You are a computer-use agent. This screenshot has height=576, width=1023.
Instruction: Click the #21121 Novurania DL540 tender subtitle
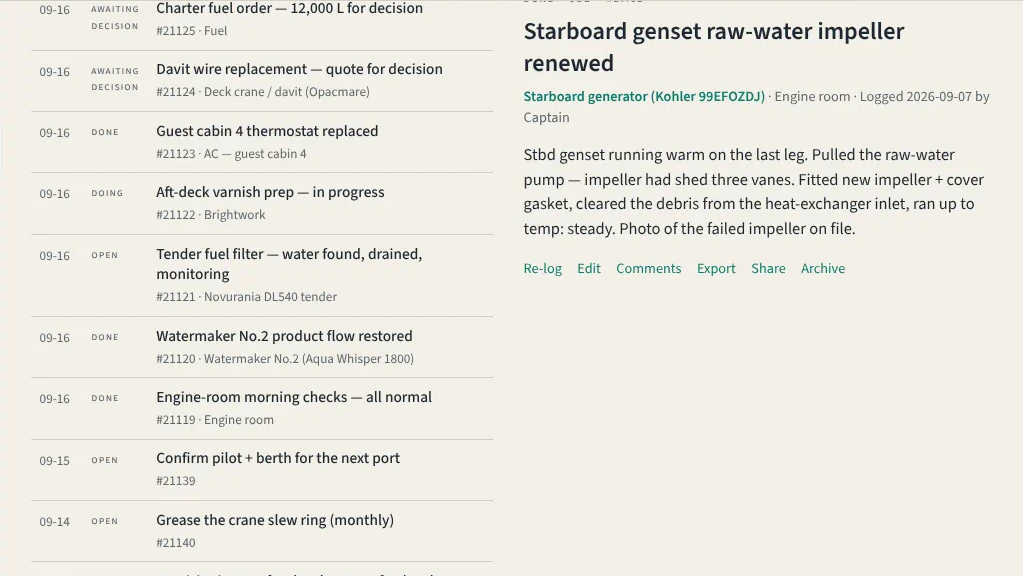click(x=247, y=297)
